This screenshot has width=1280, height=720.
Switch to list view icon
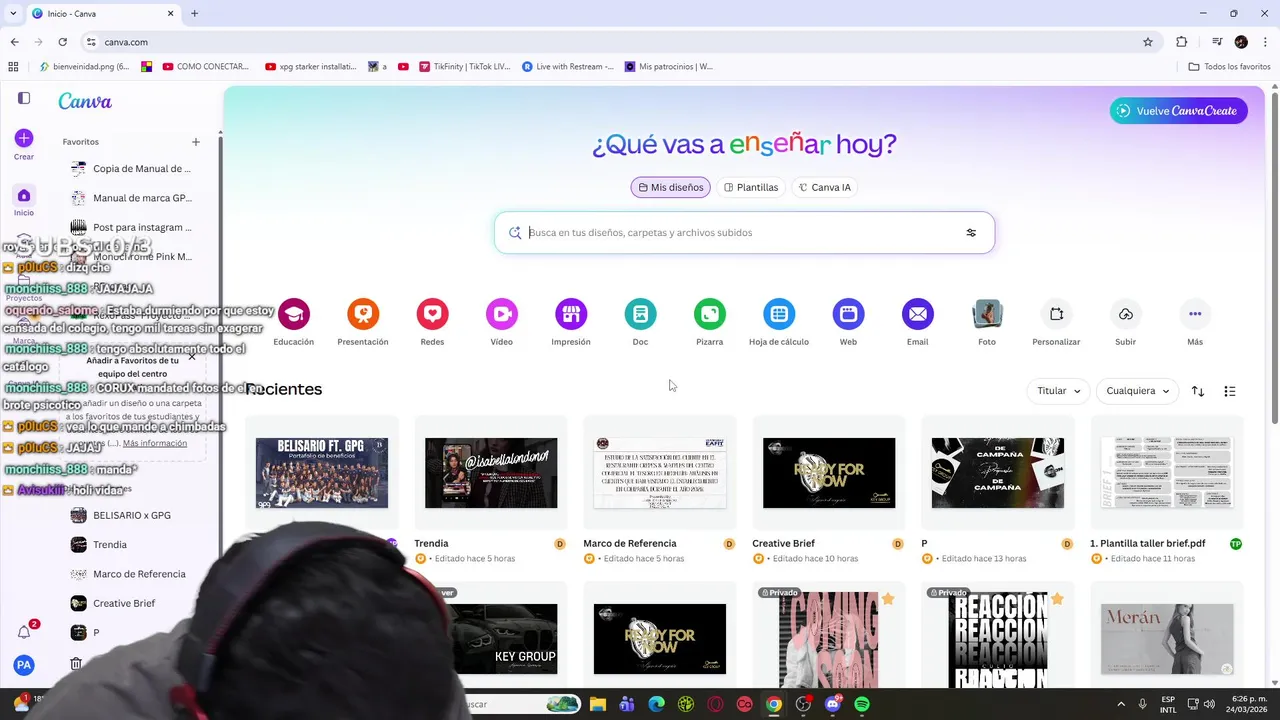tap(1230, 391)
